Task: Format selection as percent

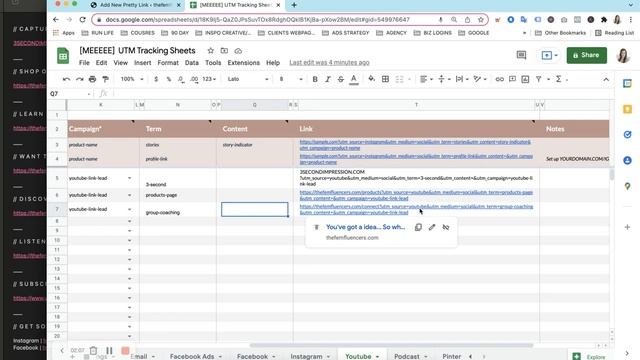Action: 169,79
